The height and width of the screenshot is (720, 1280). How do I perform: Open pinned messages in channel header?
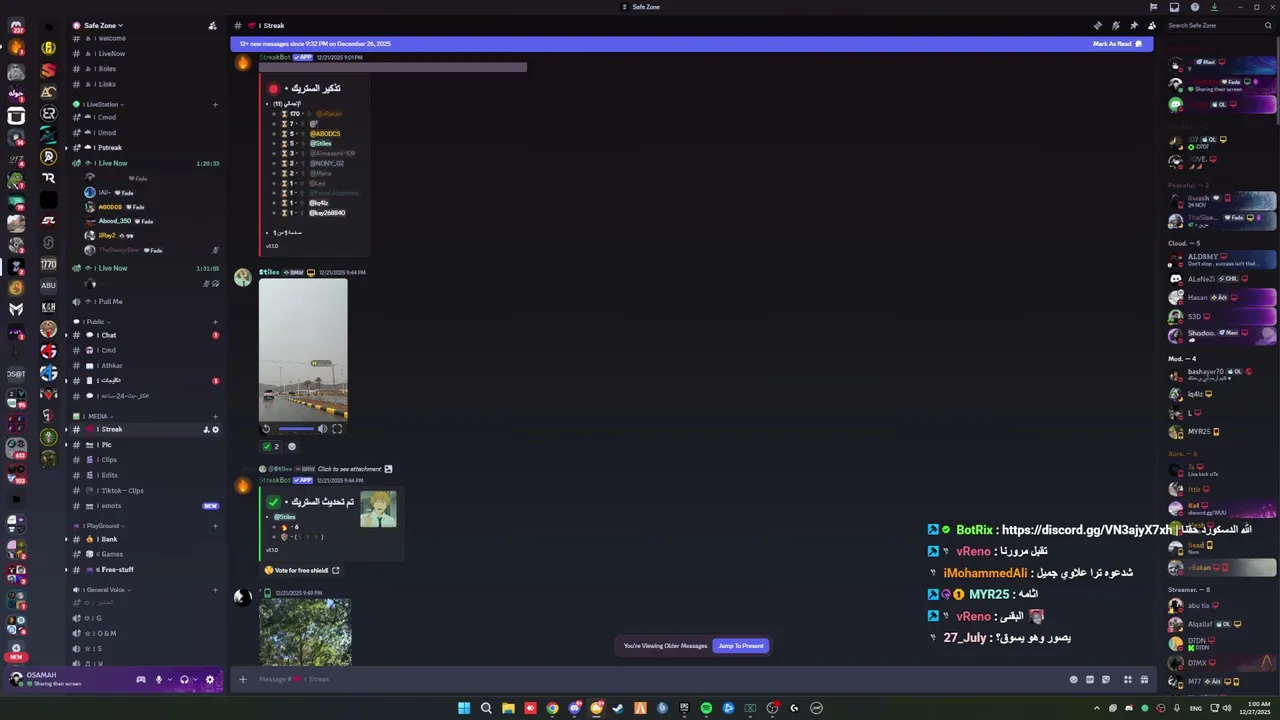click(1133, 25)
